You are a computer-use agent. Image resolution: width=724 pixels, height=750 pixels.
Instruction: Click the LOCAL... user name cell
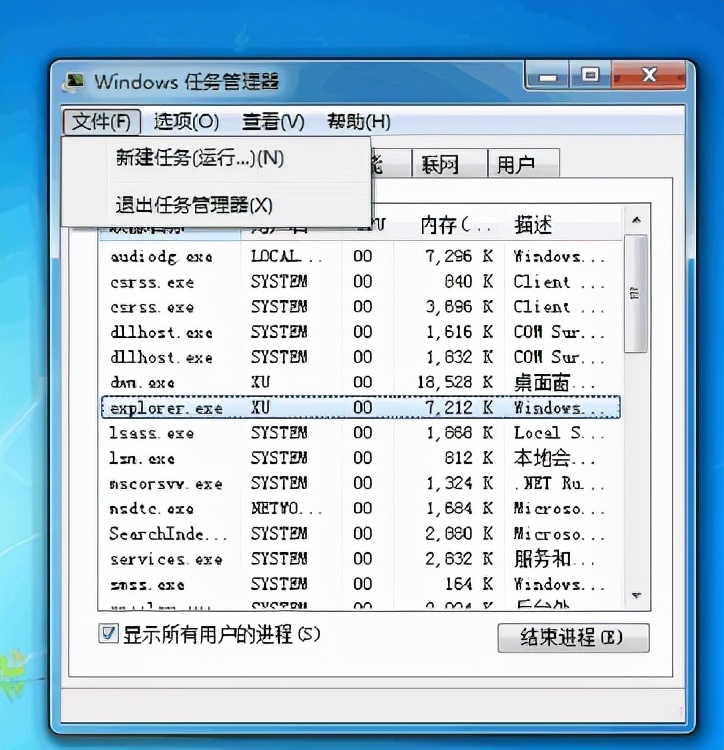click(286, 257)
